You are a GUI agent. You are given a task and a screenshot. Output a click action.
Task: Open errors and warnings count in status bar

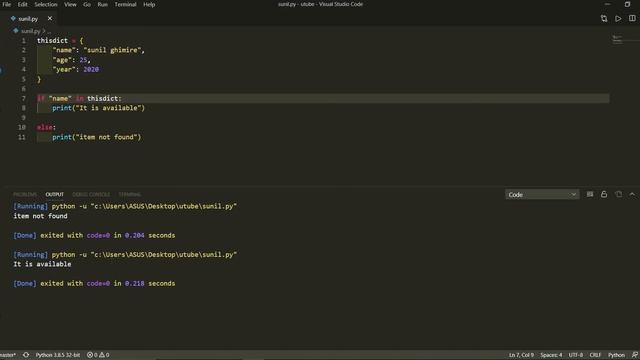coord(98,355)
